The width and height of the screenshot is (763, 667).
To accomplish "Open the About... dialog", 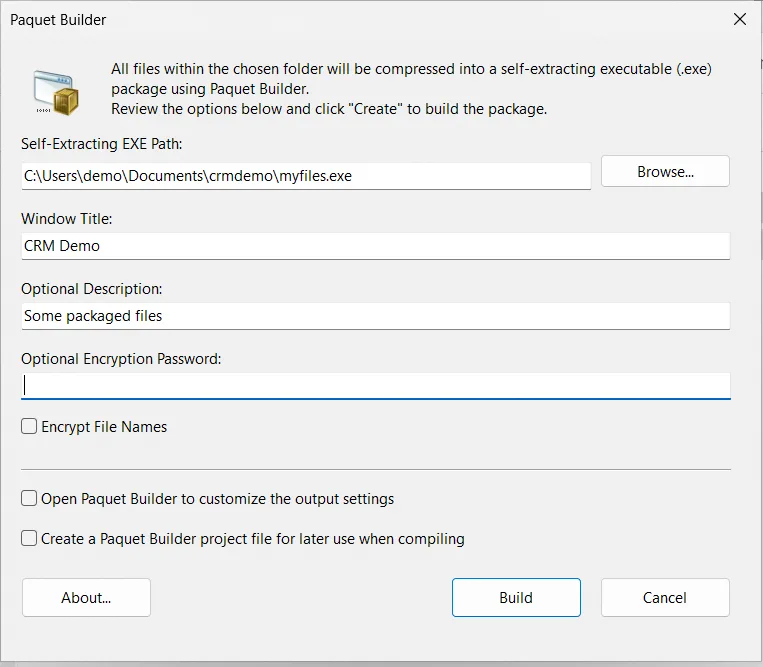I will (86, 598).
